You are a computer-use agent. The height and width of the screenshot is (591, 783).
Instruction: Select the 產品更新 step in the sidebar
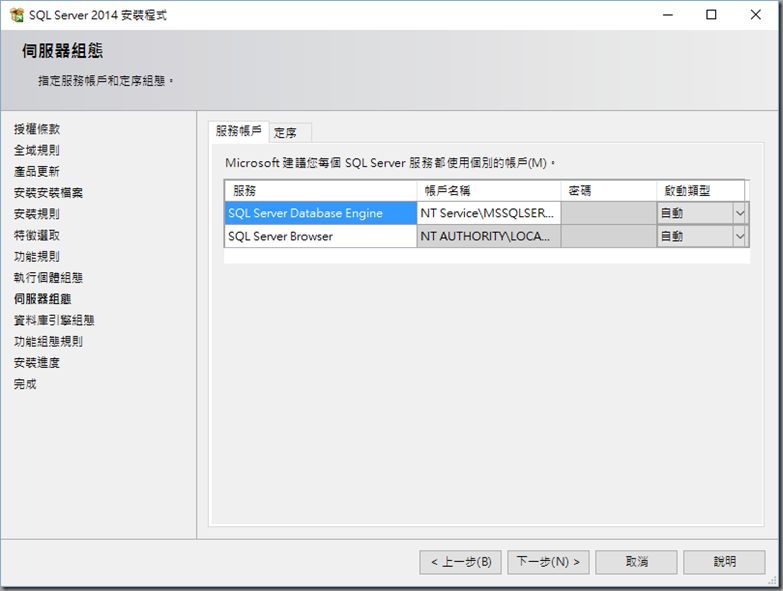pos(37,172)
